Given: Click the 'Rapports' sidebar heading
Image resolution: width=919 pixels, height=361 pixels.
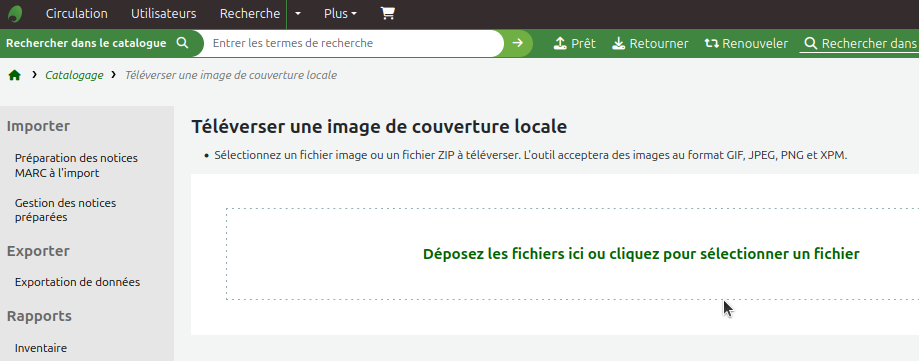Looking at the screenshot, I should pyautogui.click(x=39, y=316).
